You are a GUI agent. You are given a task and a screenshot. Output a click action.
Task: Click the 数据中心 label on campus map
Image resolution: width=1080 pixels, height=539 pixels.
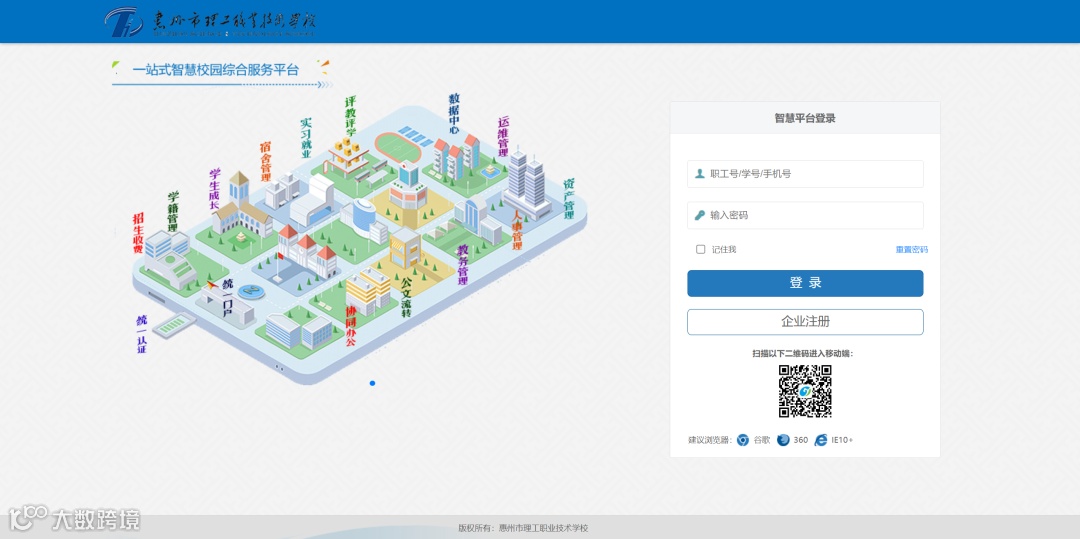[x=454, y=114]
